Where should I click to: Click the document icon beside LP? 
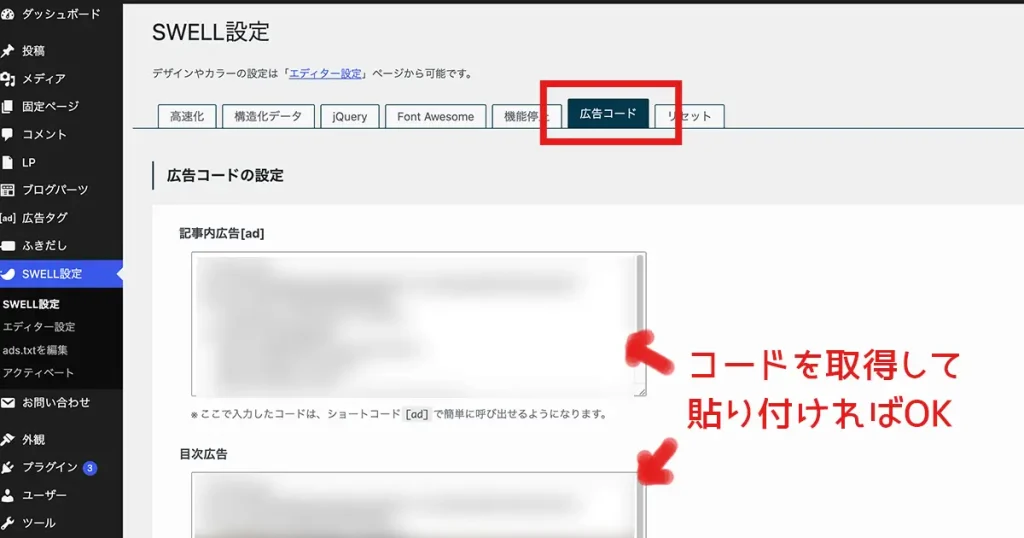[x=7, y=162]
